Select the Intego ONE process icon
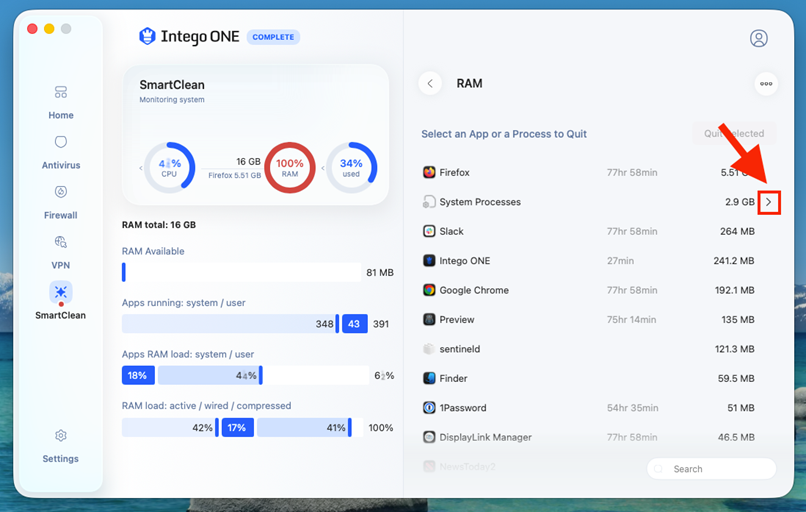Viewport: 806px width, 512px height. 429,261
